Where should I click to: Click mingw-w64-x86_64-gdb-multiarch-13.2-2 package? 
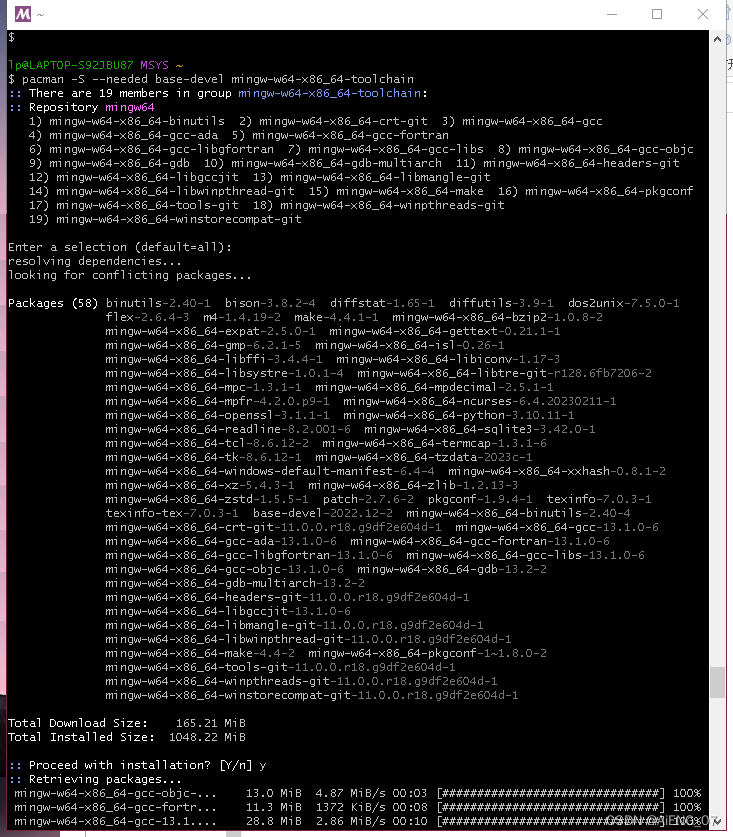click(x=235, y=583)
